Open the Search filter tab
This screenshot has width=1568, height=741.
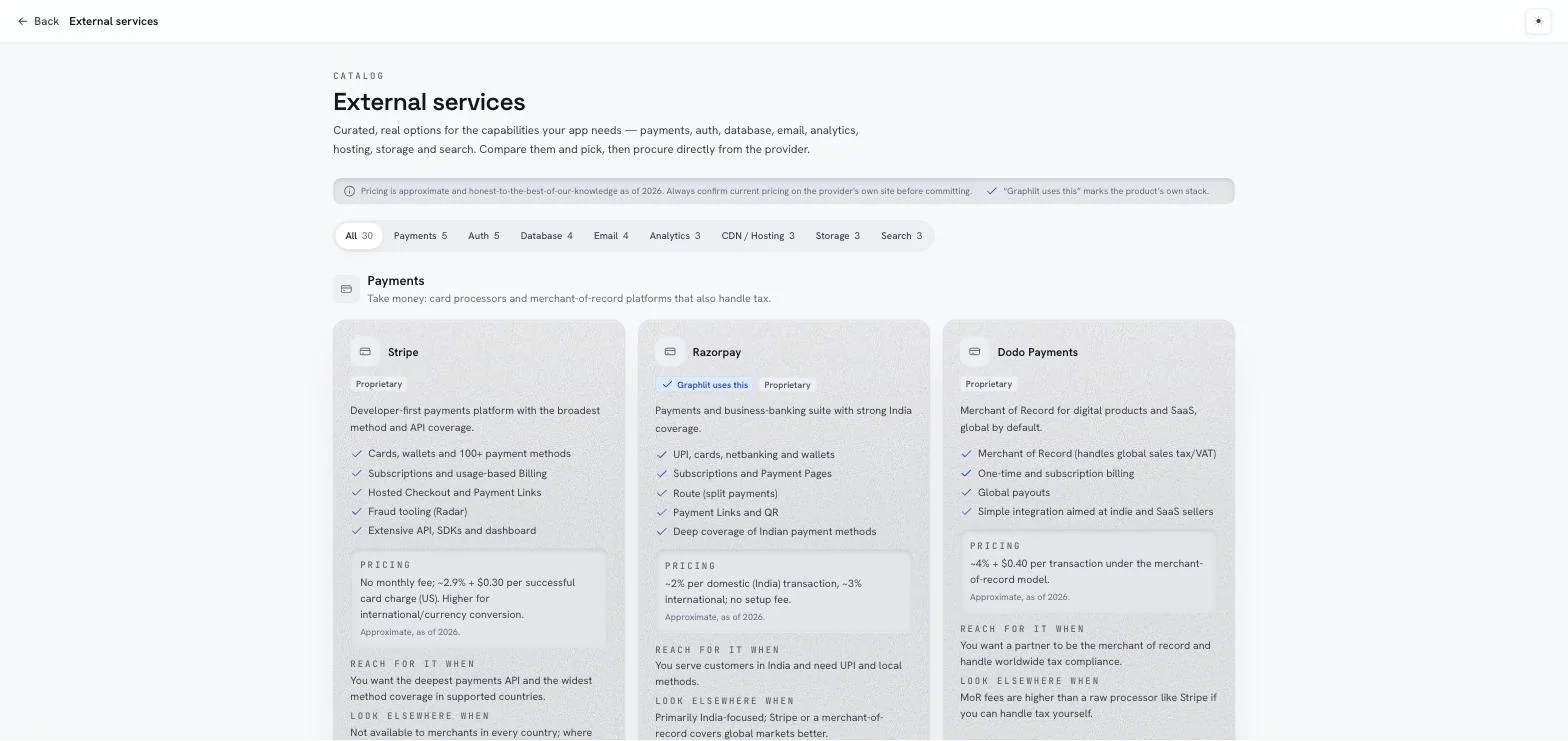click(902, 236)
